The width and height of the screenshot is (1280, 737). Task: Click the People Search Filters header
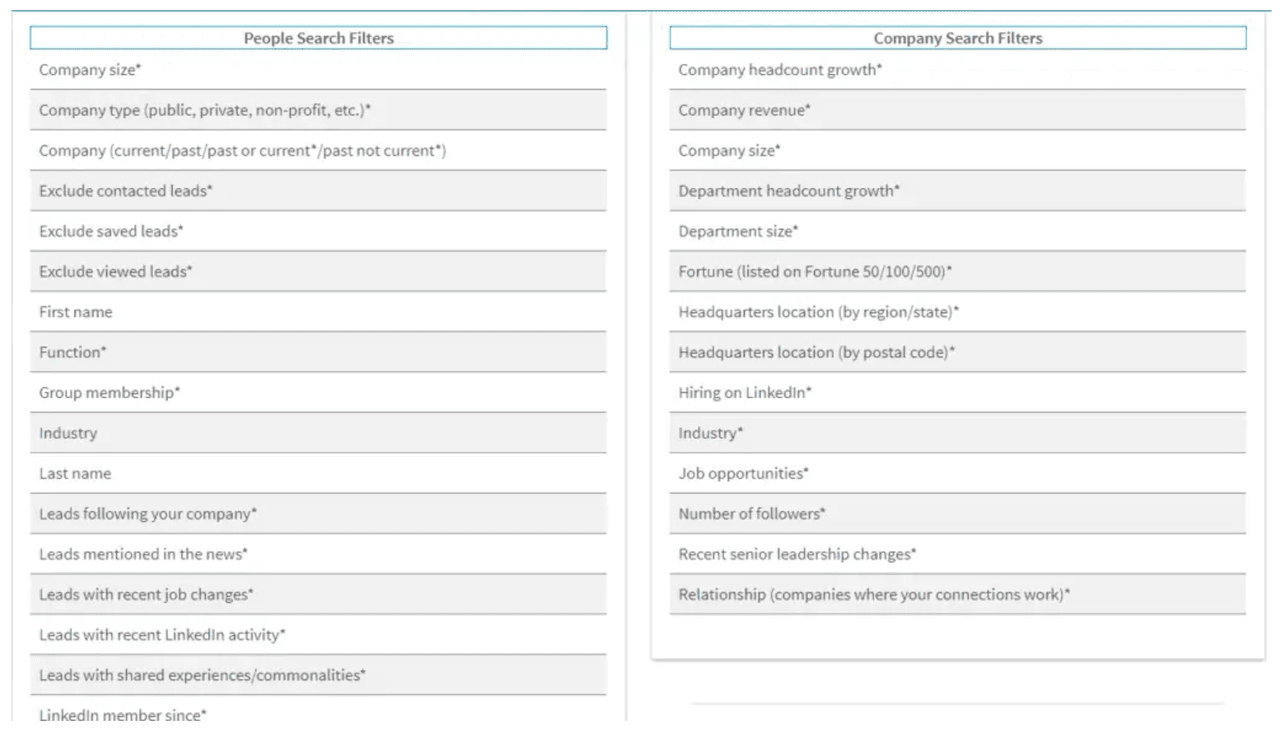pos(318,38)
